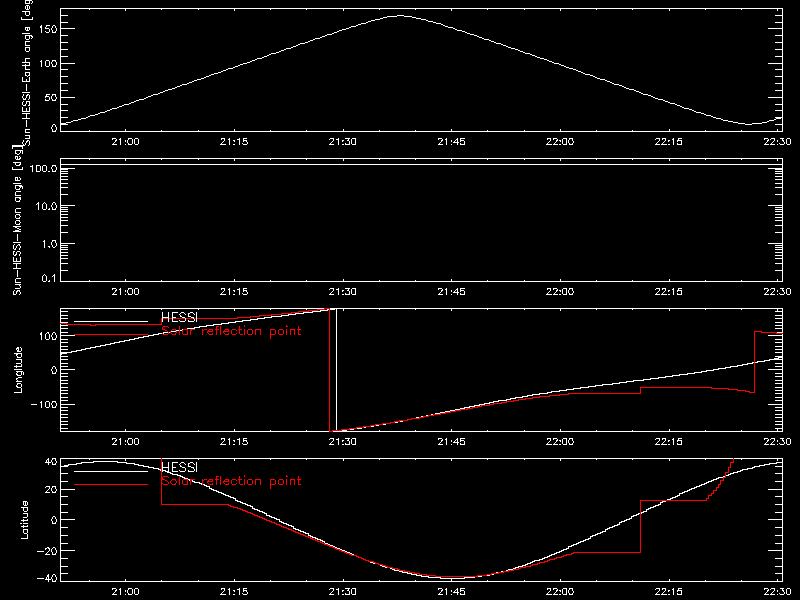The height and width of the screenshot is (600, 800).
Task: Click the Sun-HESSI-Earth angle axis title
Action: 27,72
